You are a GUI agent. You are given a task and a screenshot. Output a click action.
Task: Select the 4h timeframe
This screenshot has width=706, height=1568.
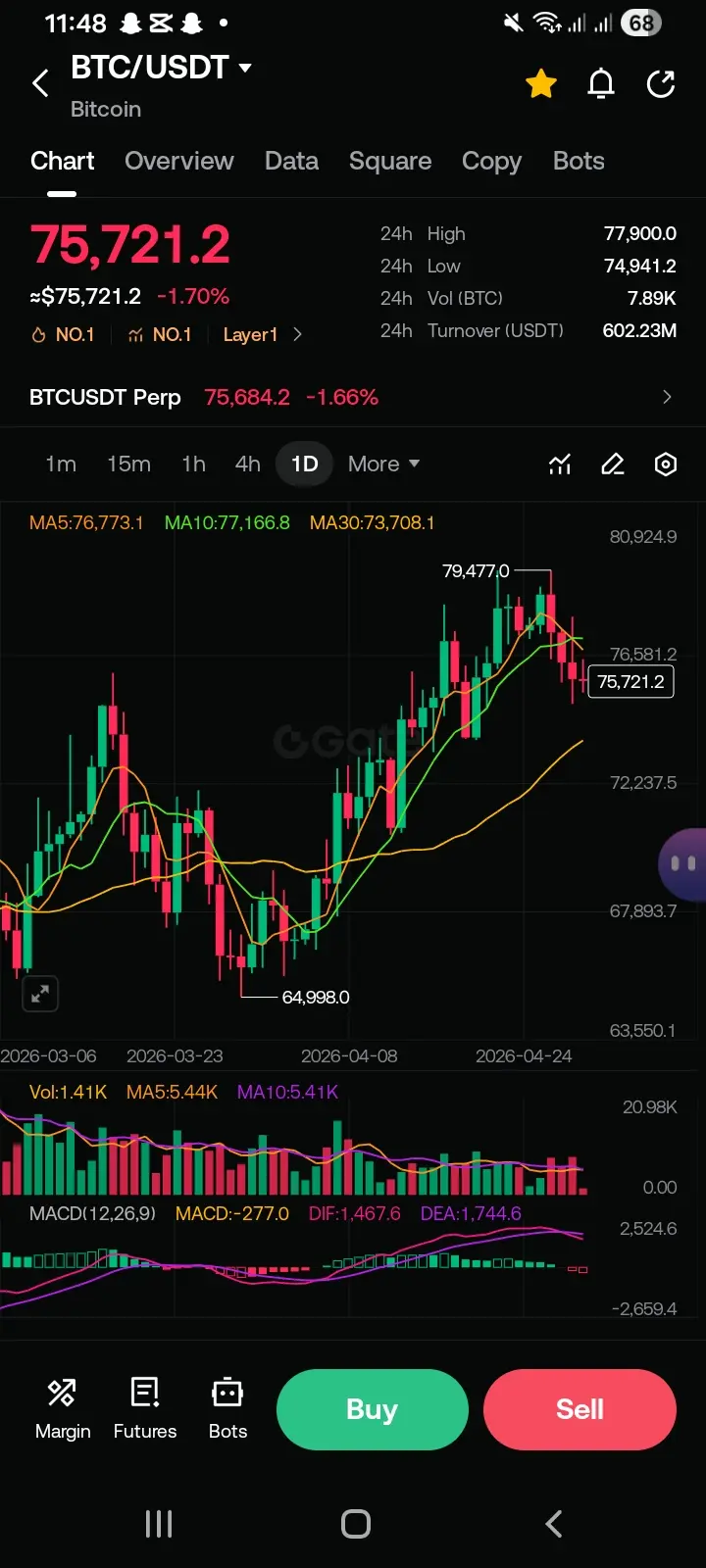(x=248, y=464)
